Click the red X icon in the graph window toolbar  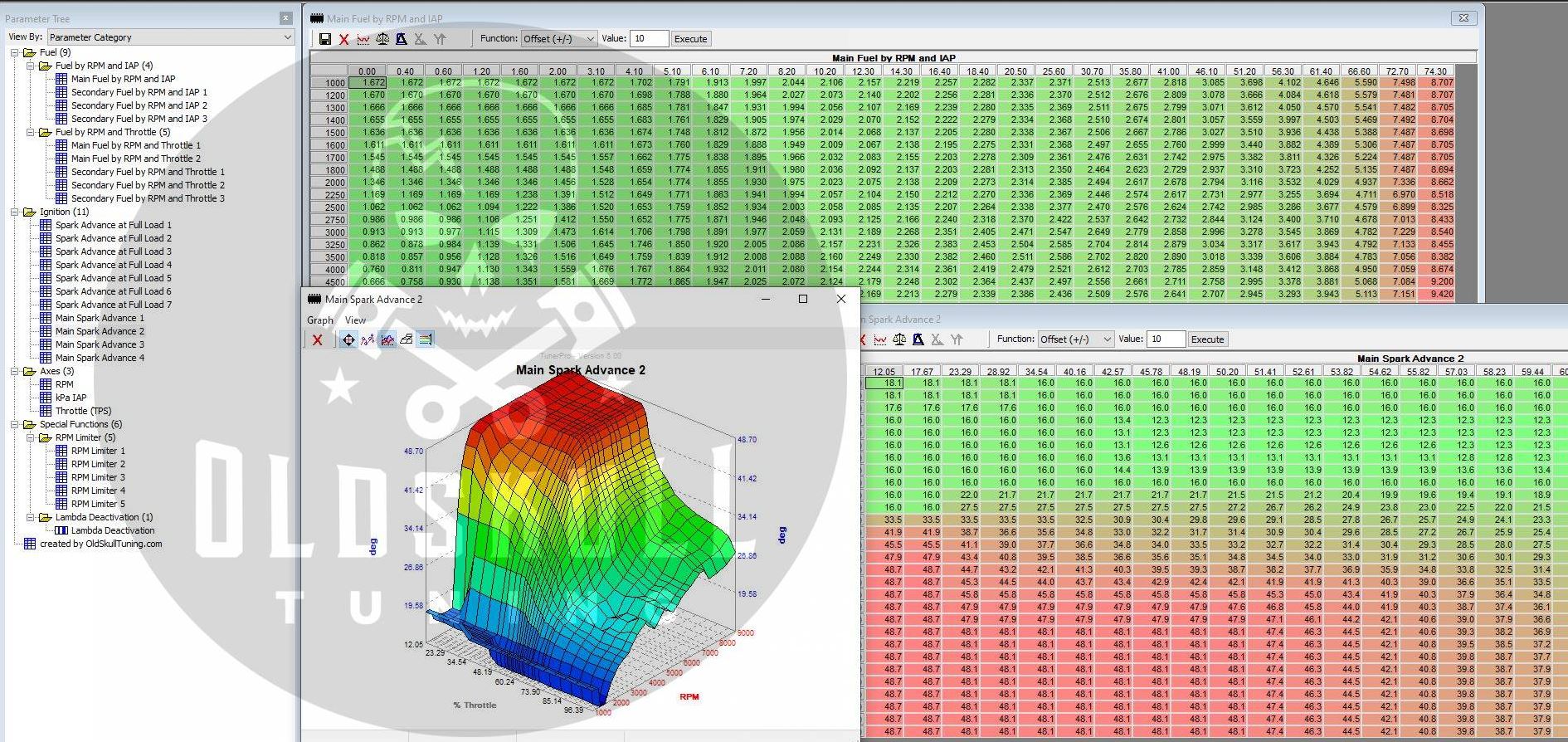click(317, 339)
